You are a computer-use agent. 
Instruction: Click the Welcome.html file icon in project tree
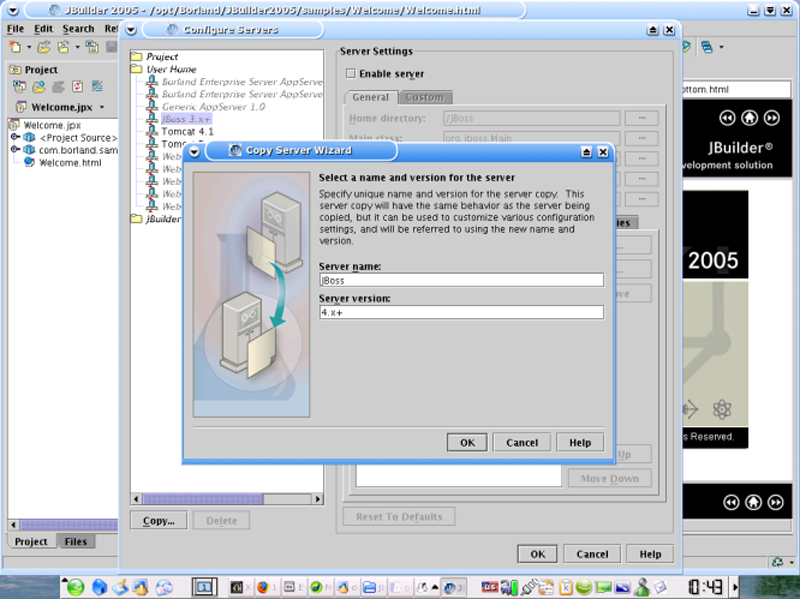click(x=30, y=163)
